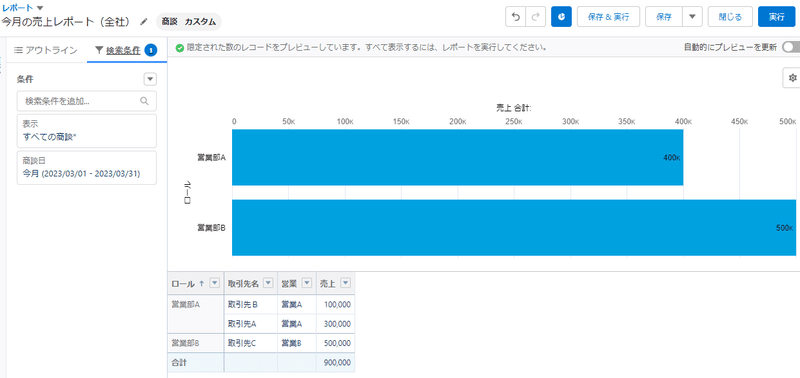Select table cell 取引先C
Screen dimensions: 800x378
251,343
